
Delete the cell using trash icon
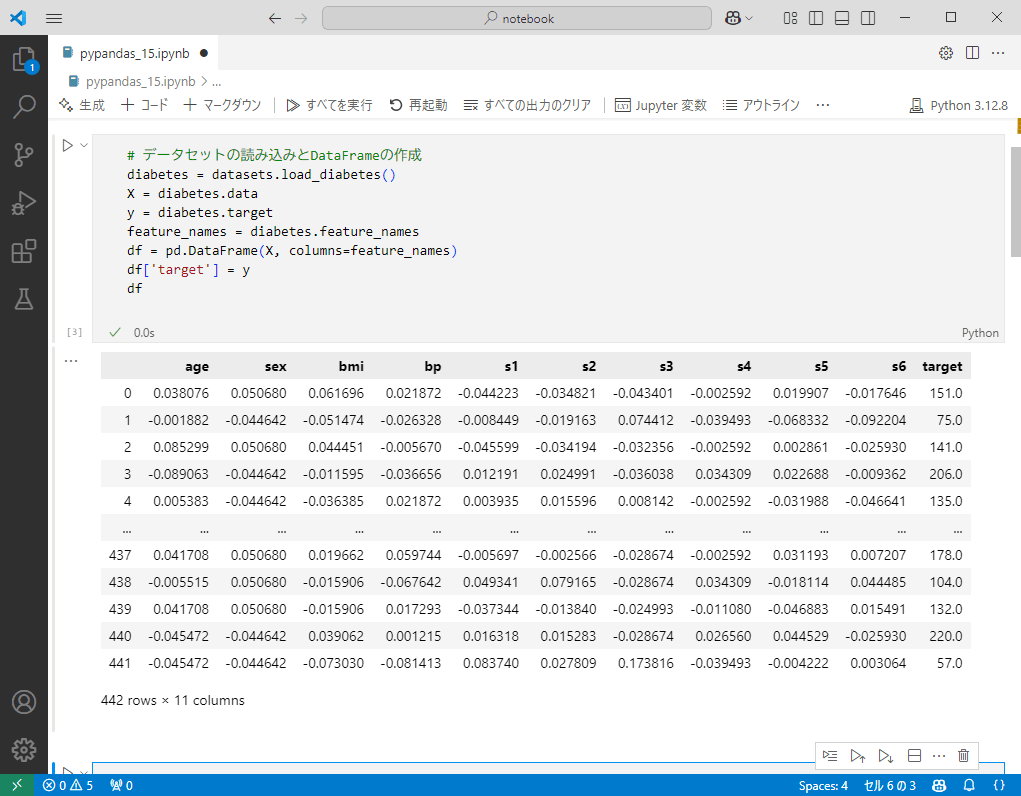[963, 756]
